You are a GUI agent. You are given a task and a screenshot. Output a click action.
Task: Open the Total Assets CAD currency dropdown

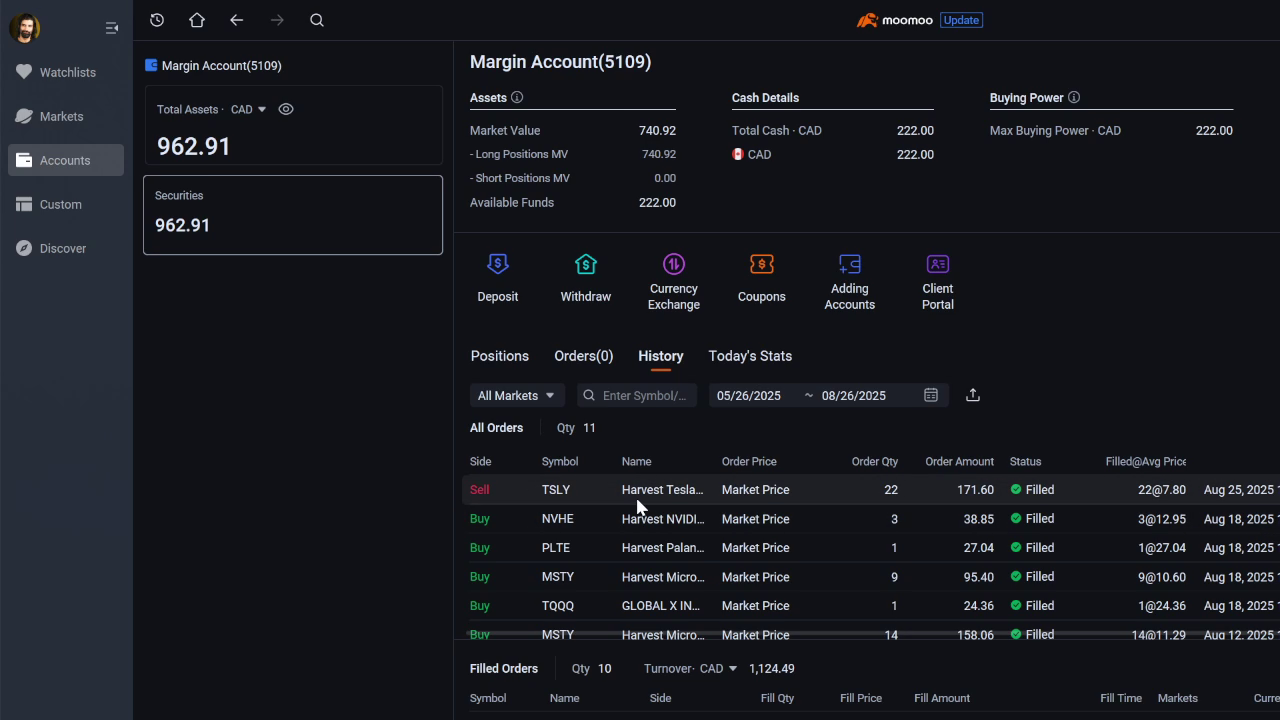249,109
